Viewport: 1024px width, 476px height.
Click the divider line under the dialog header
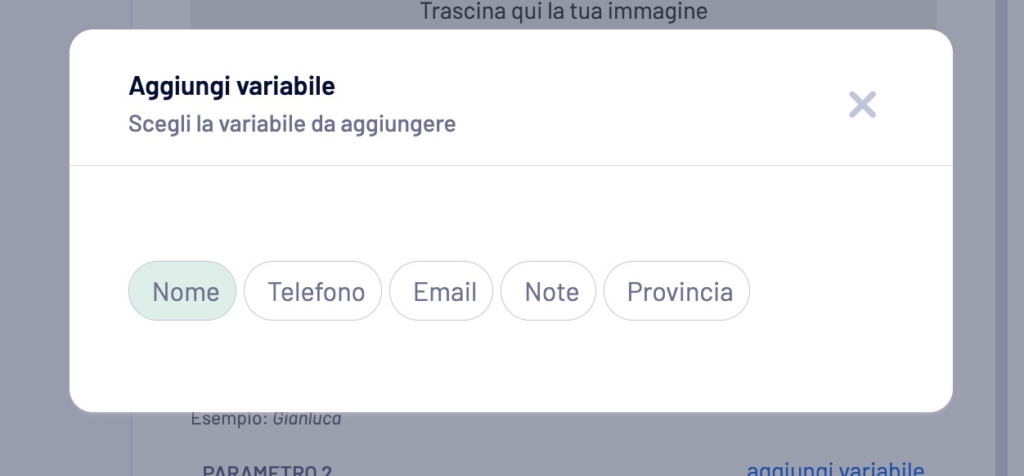click(x=511, y=166)
